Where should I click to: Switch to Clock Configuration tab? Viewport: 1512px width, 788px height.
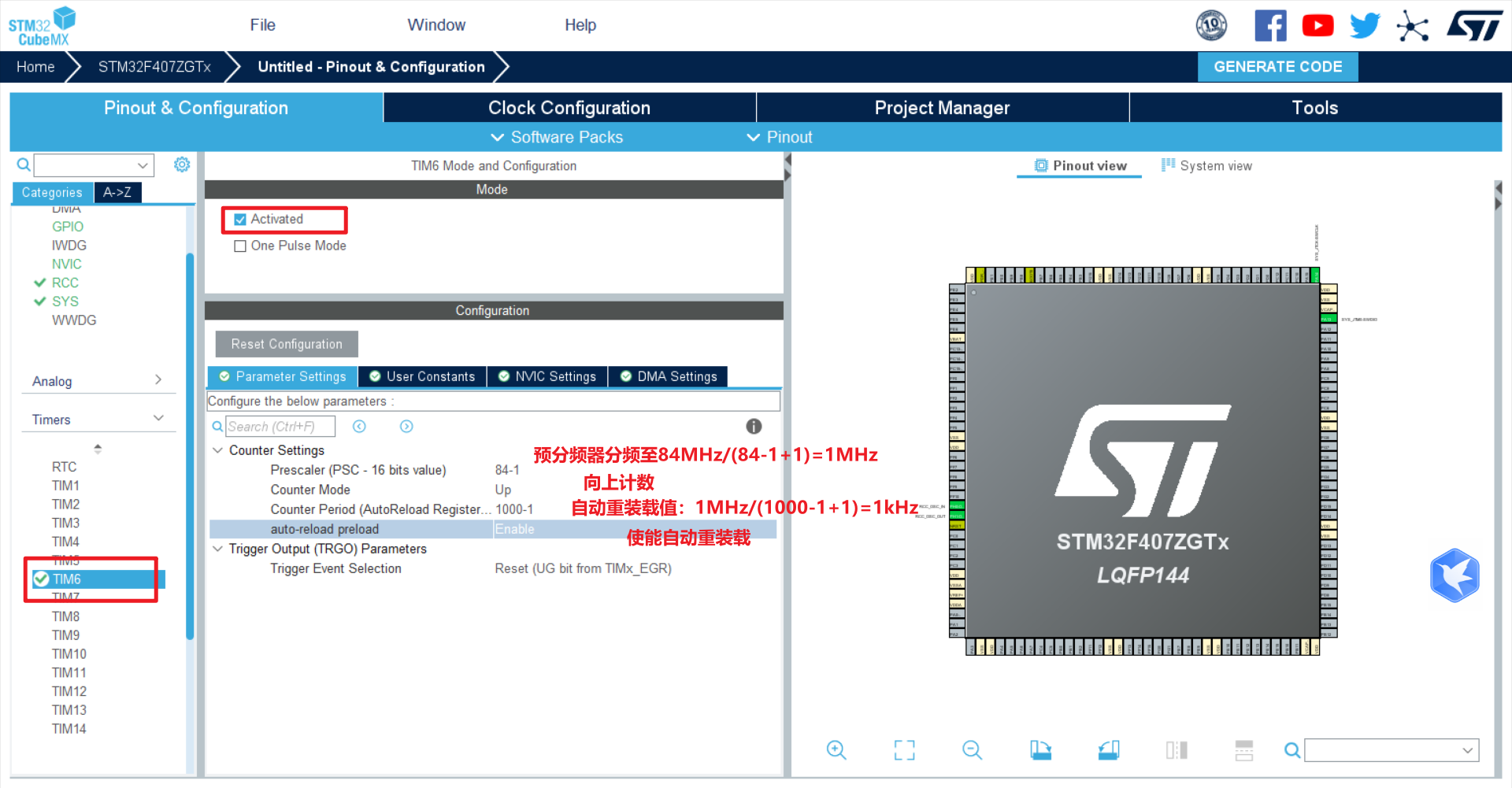click(x=569, y=108)
